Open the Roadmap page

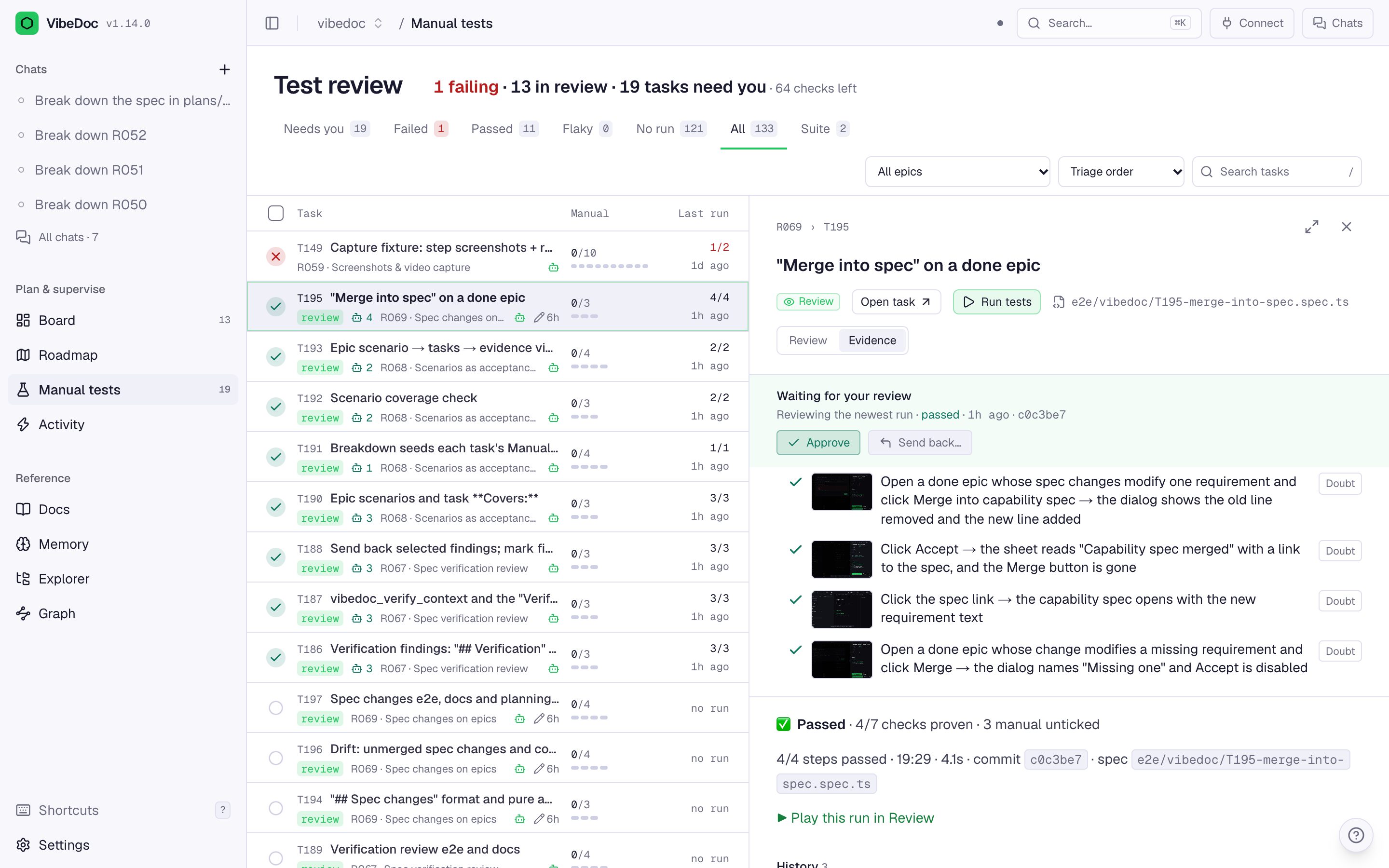pyautogui.click(x=123, y=355)
